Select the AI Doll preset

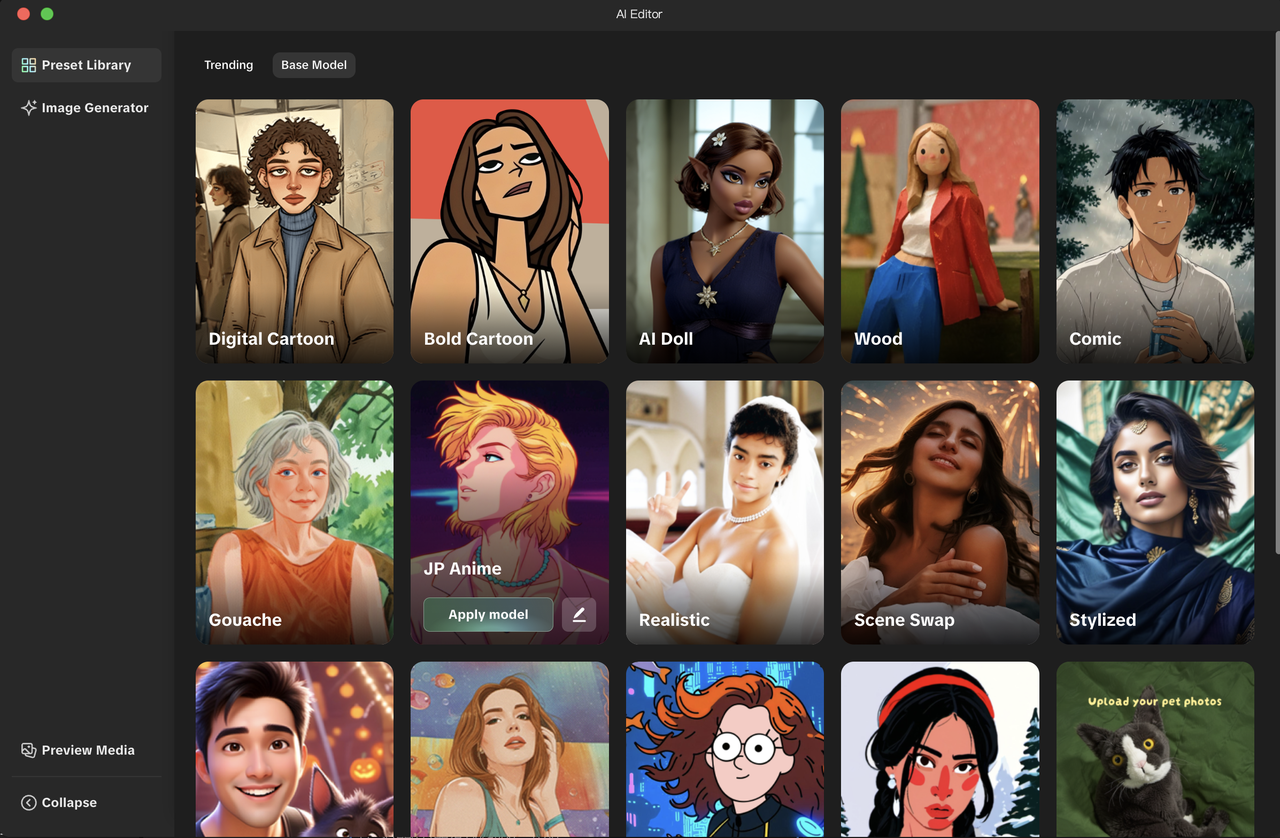pos(725,231)
